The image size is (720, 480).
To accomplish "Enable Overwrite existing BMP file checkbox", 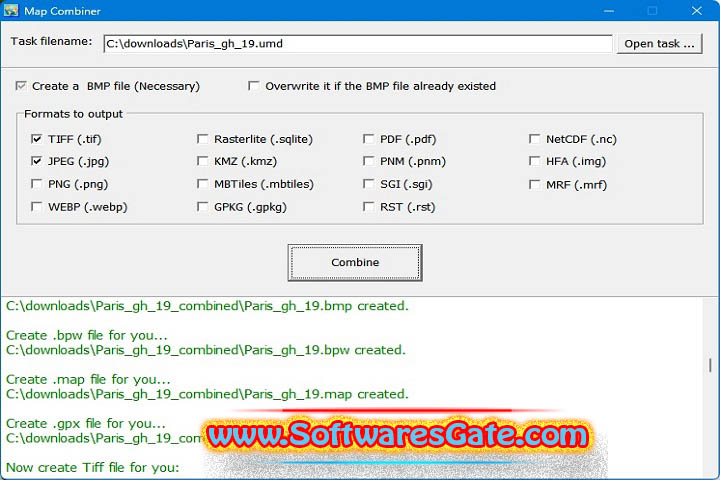I will click(253, 86).
